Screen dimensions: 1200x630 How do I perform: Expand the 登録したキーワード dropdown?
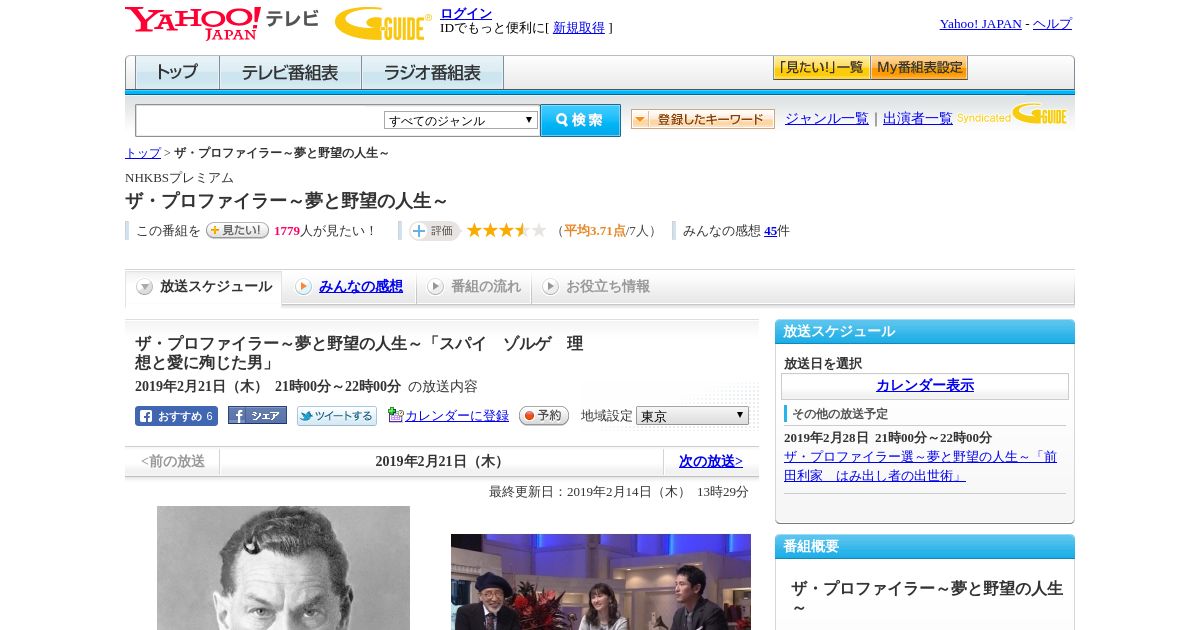(703, 119)
